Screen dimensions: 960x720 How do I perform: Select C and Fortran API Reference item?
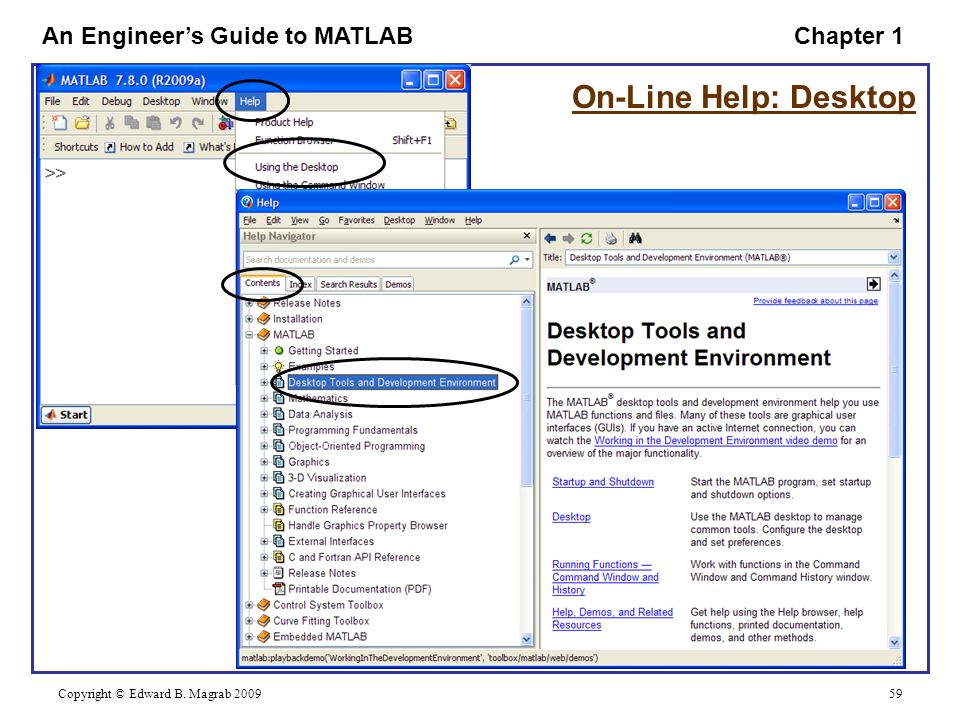point(354,557)
